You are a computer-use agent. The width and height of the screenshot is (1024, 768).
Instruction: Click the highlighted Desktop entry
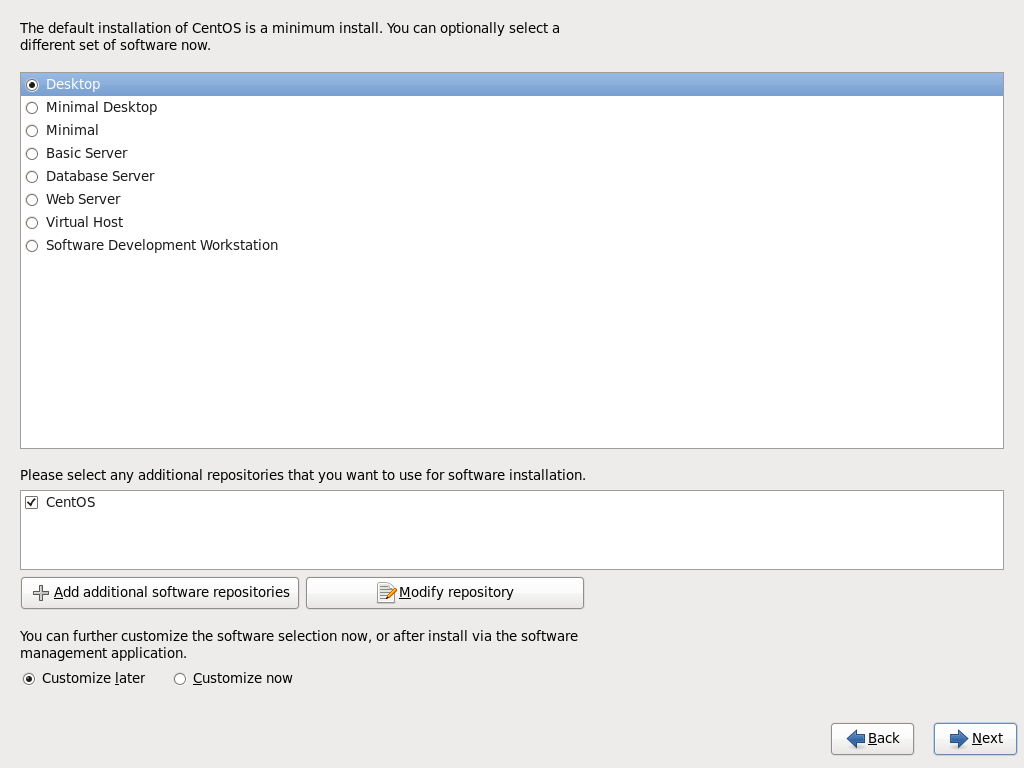pos(73,84)
